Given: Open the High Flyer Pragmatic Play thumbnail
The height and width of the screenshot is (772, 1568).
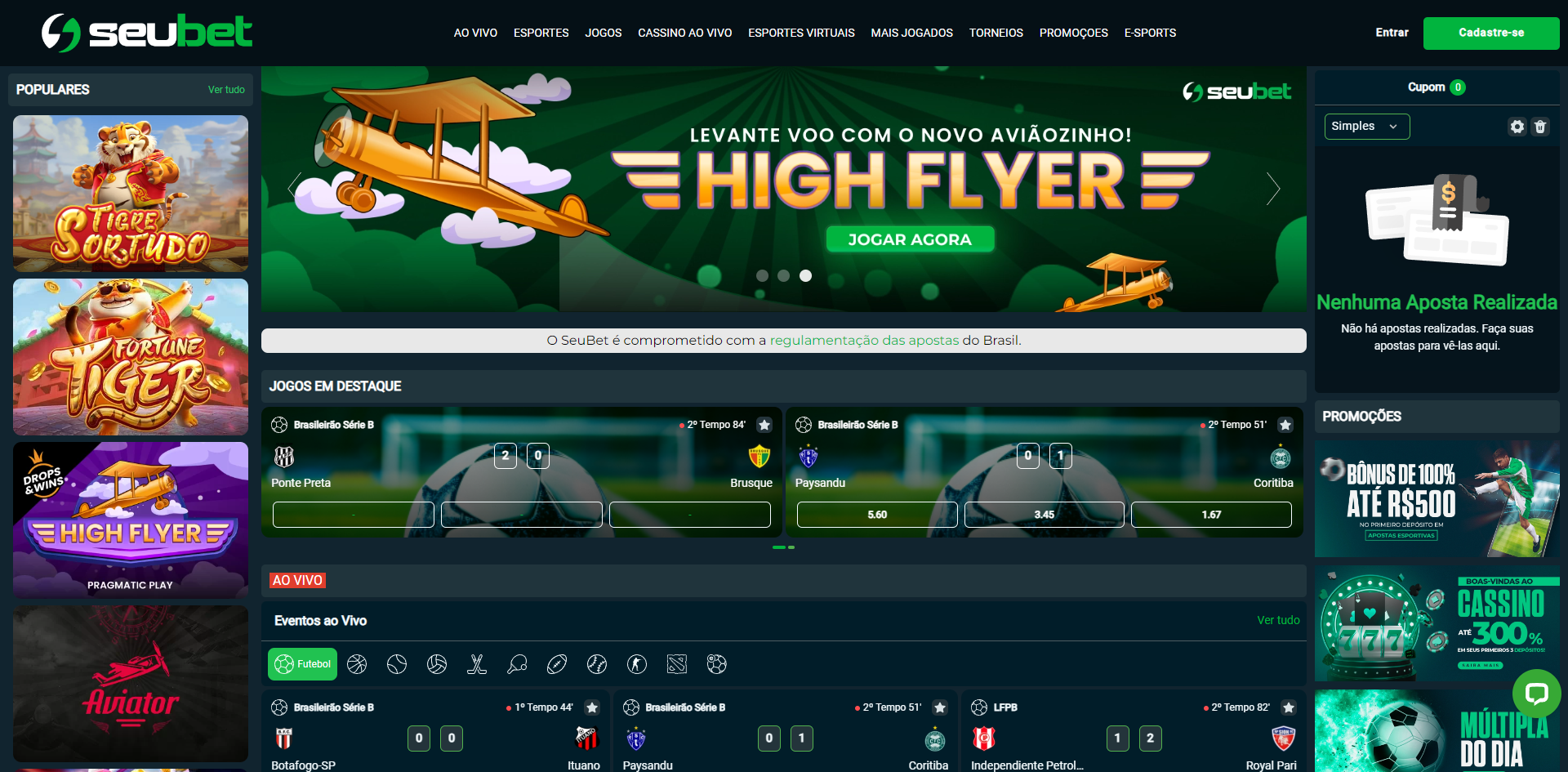Looking at the screenshot, I should pyautogui.click(x=131, y=520).
